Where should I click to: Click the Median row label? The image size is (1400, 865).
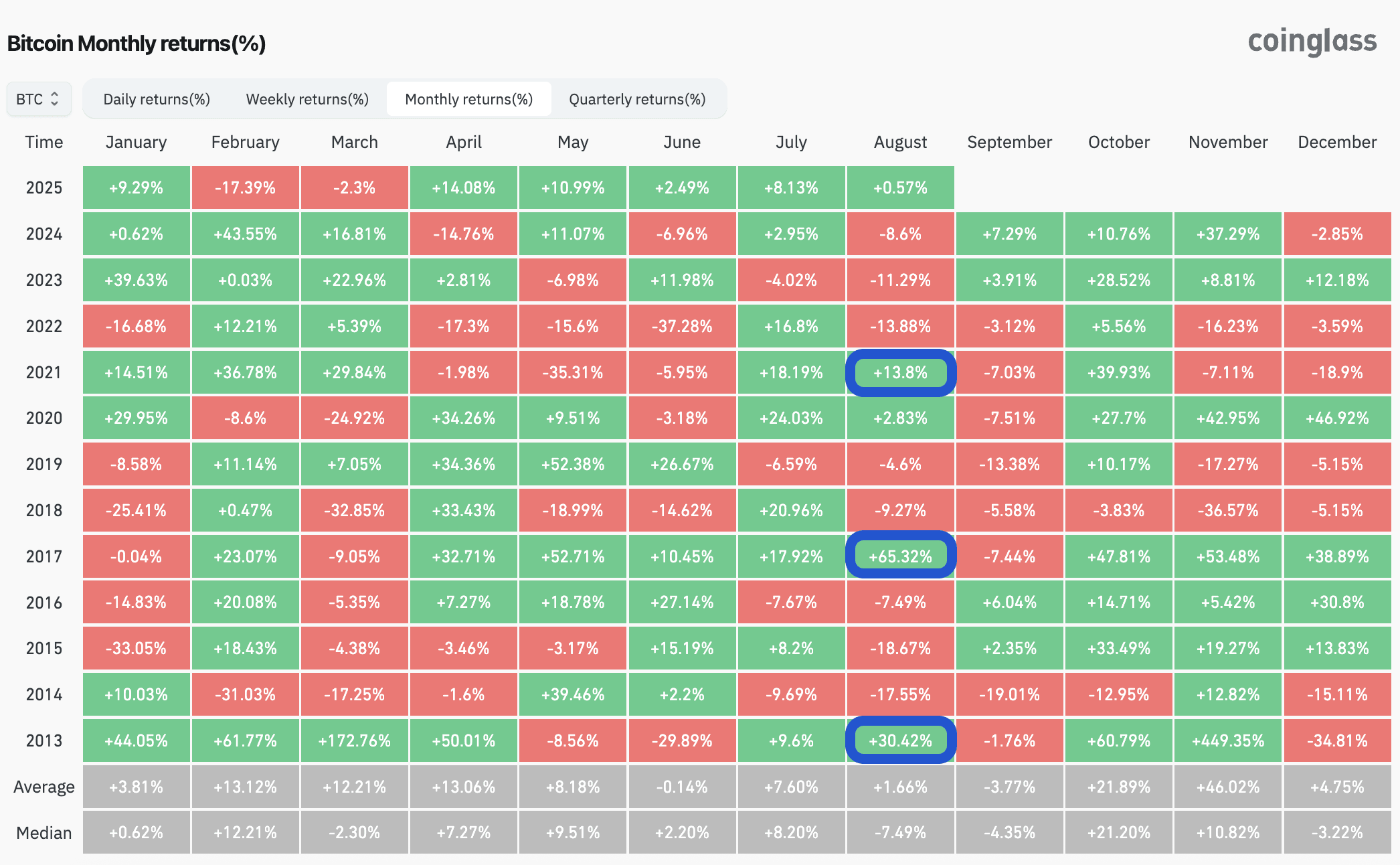pyautogui.click(x=44, y=833)
